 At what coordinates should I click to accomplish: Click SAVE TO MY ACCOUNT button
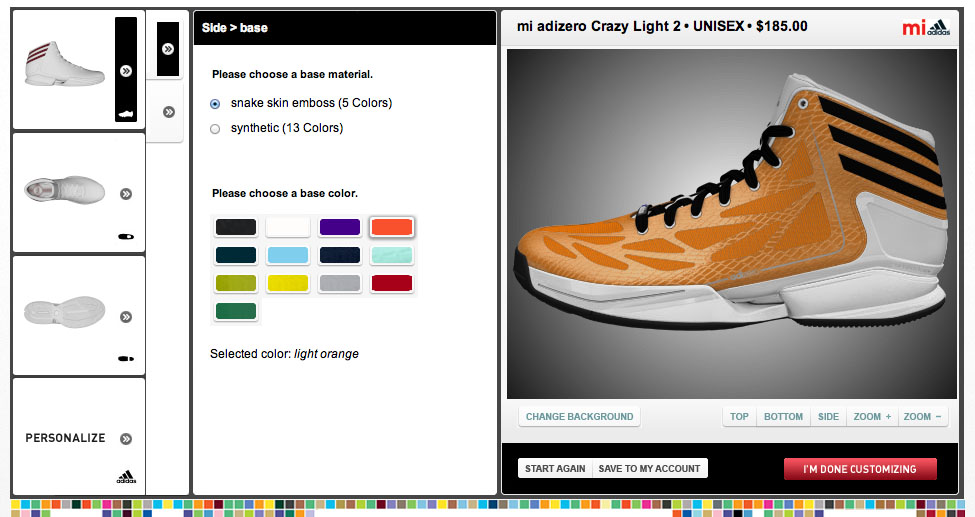pyautogui.click(x=649, y=468)
